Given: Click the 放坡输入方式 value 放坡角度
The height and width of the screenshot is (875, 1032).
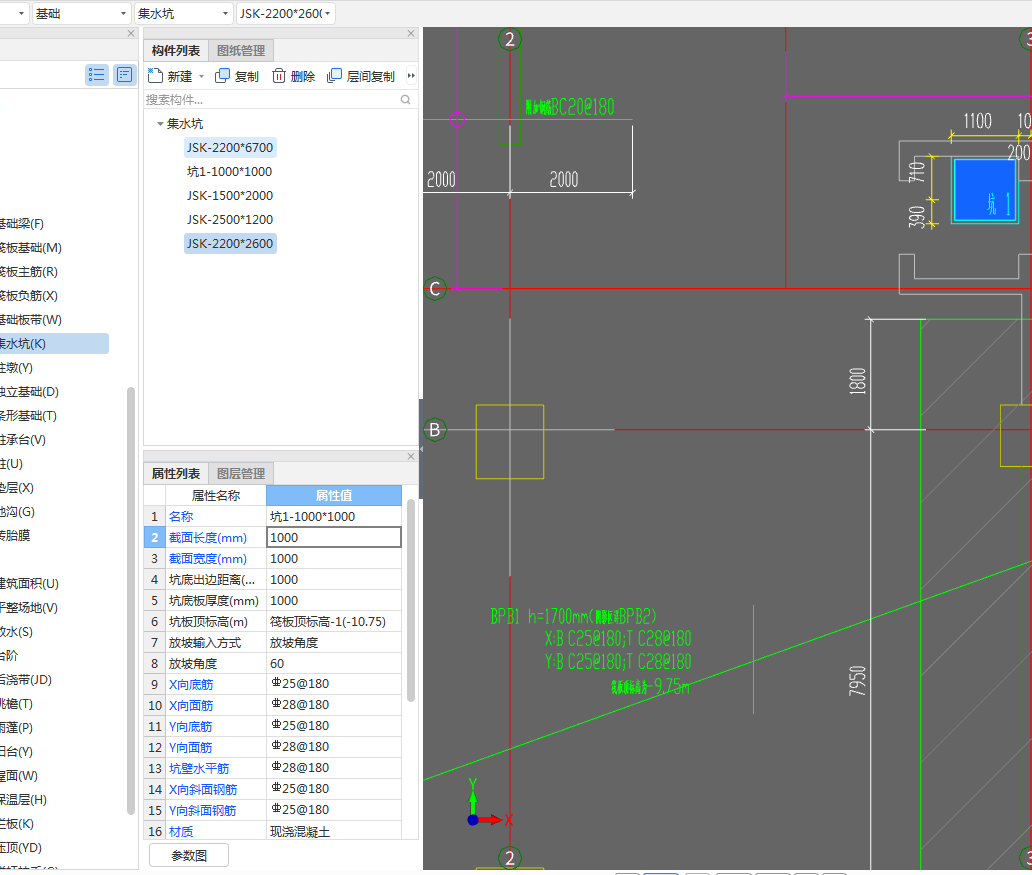Looking at the screenshot, I should tap(334, 643).
